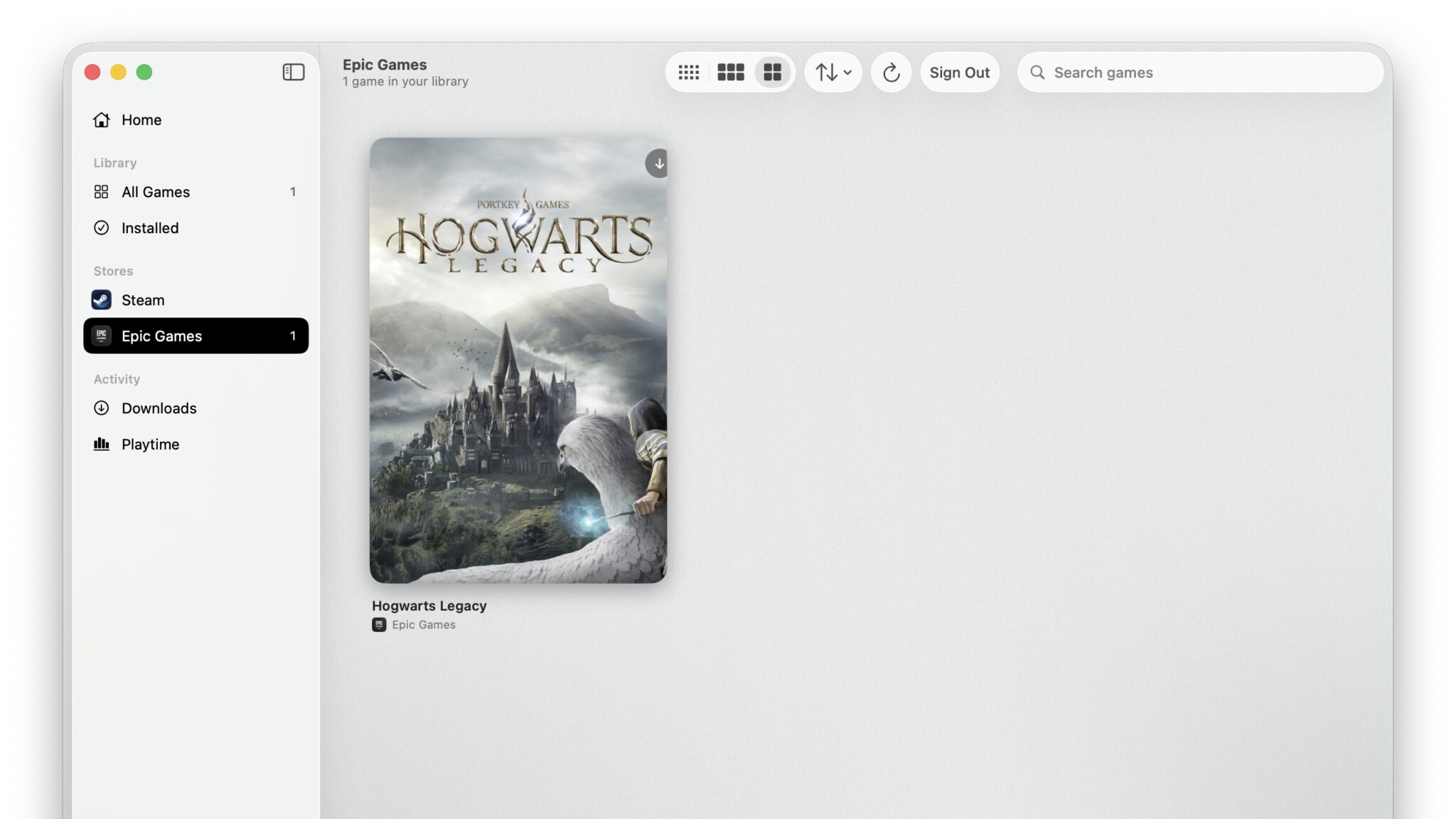This screenshot has height=819, width=1456.
Task: Select Epic Games store in sidebar
Action: pos(196,336)
